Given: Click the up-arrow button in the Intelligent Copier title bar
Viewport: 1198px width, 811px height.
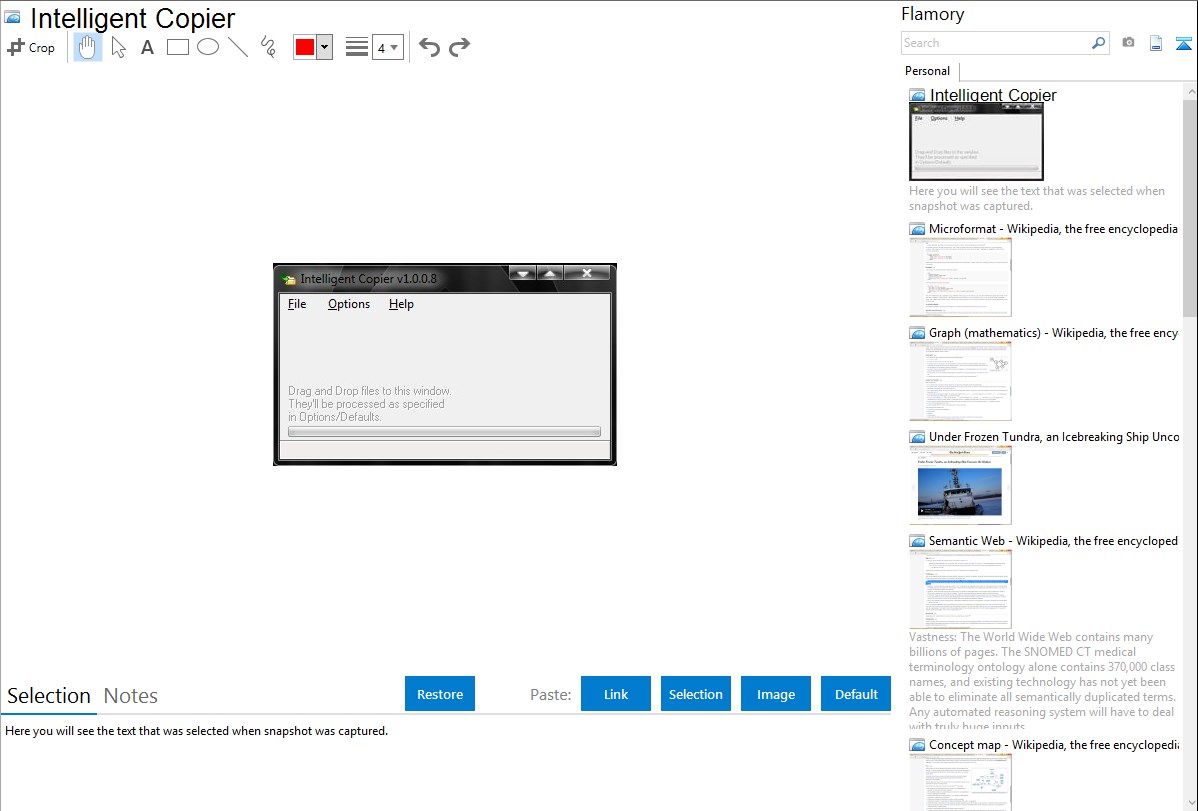Looking at the screenshot, I should 550,273.
